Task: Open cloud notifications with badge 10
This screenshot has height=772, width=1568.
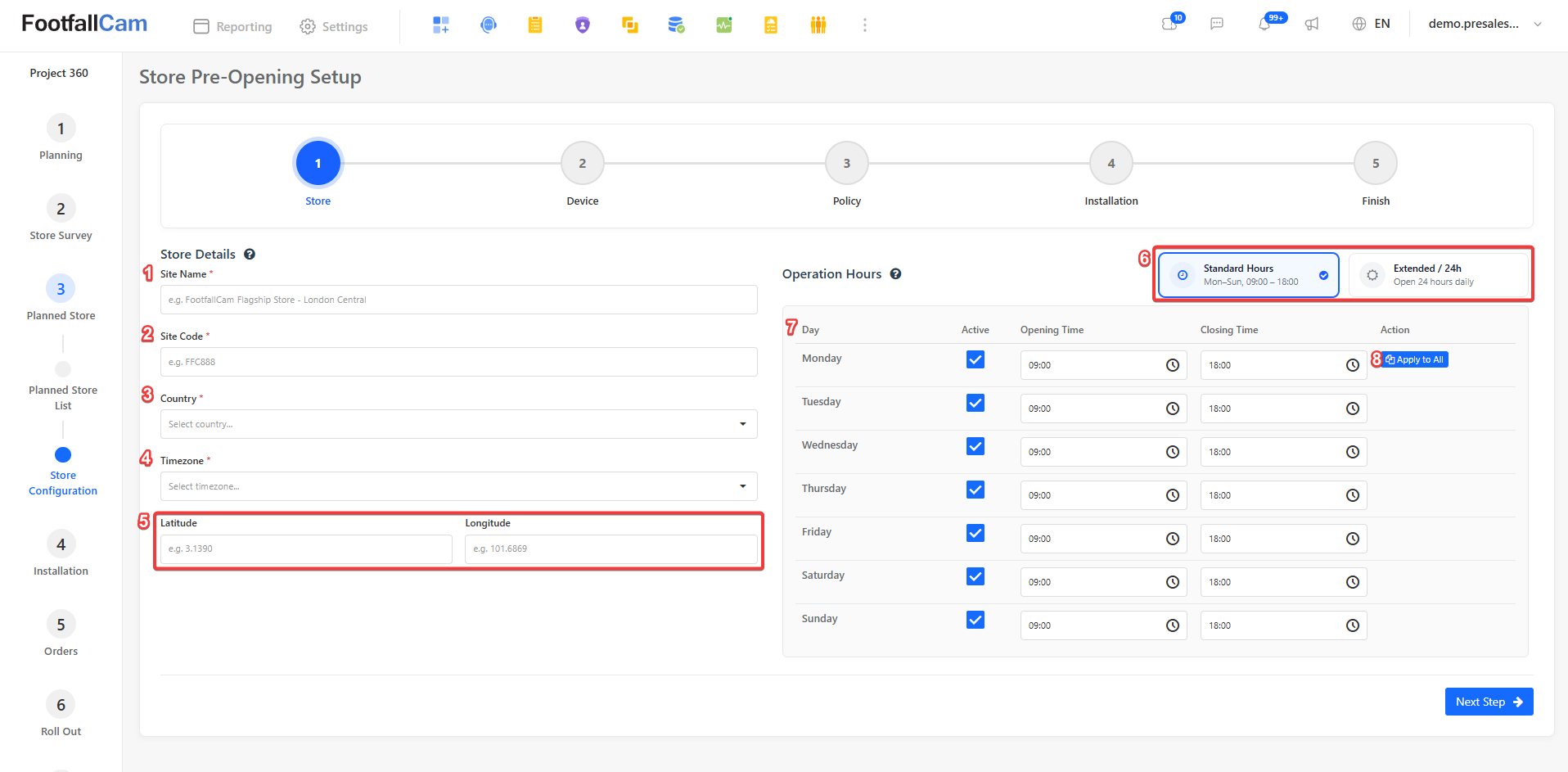Action: 1170,24
